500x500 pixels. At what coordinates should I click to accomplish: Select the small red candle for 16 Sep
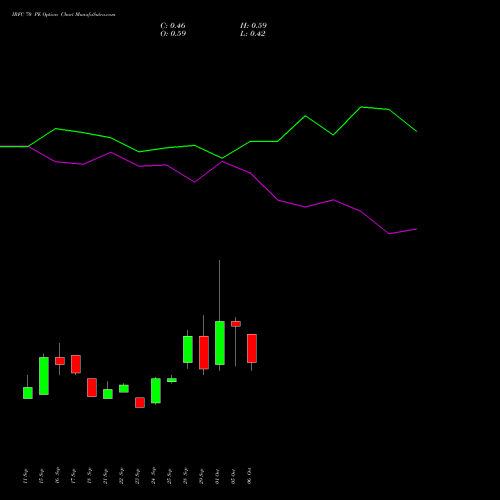pyautogui.click(x=60, y=361)
